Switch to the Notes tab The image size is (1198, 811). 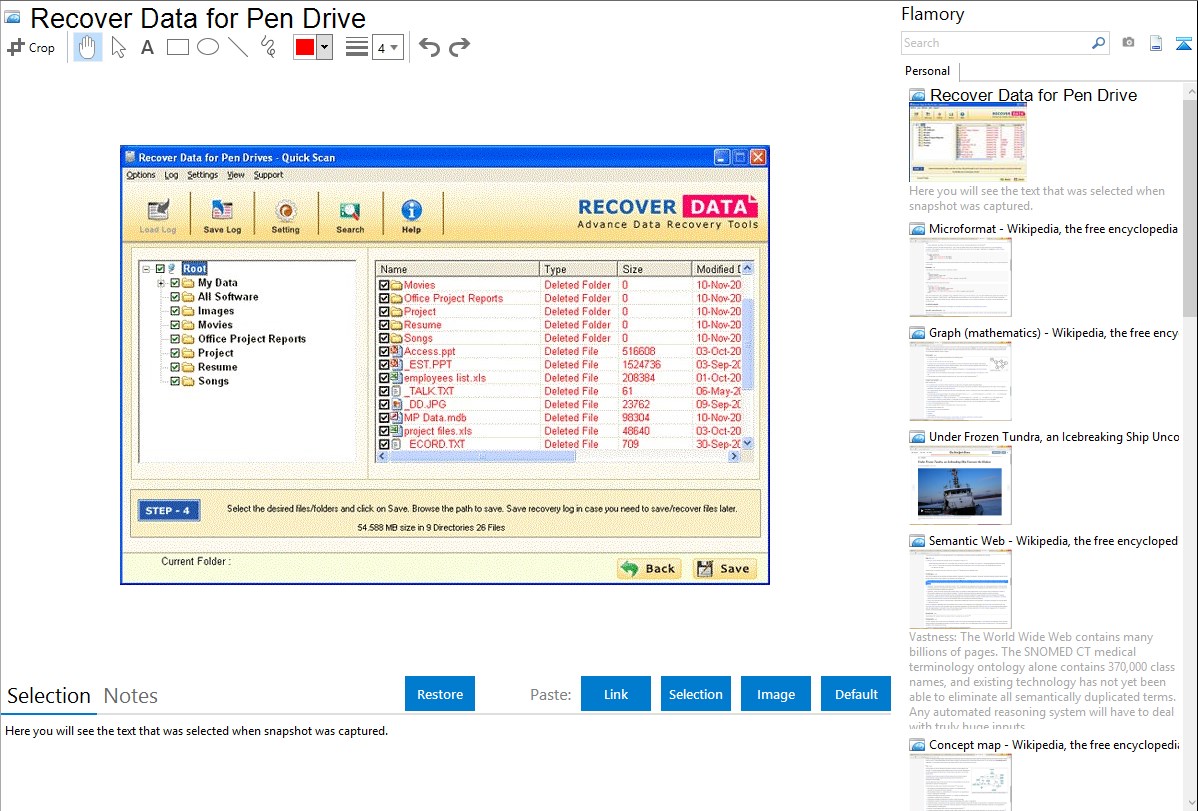pos(131,696)
